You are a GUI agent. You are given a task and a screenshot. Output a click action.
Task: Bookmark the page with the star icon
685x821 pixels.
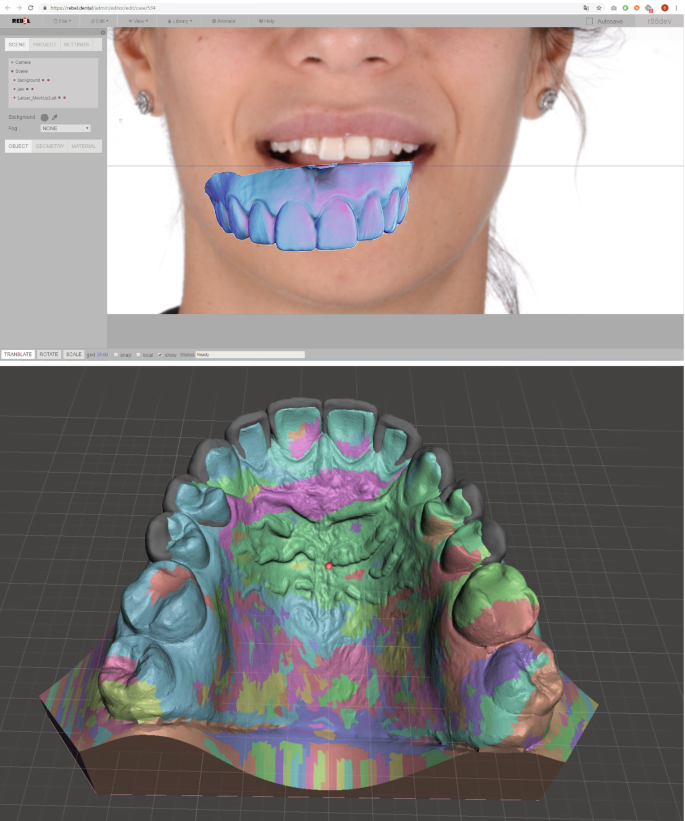click(x=599, y=7)
